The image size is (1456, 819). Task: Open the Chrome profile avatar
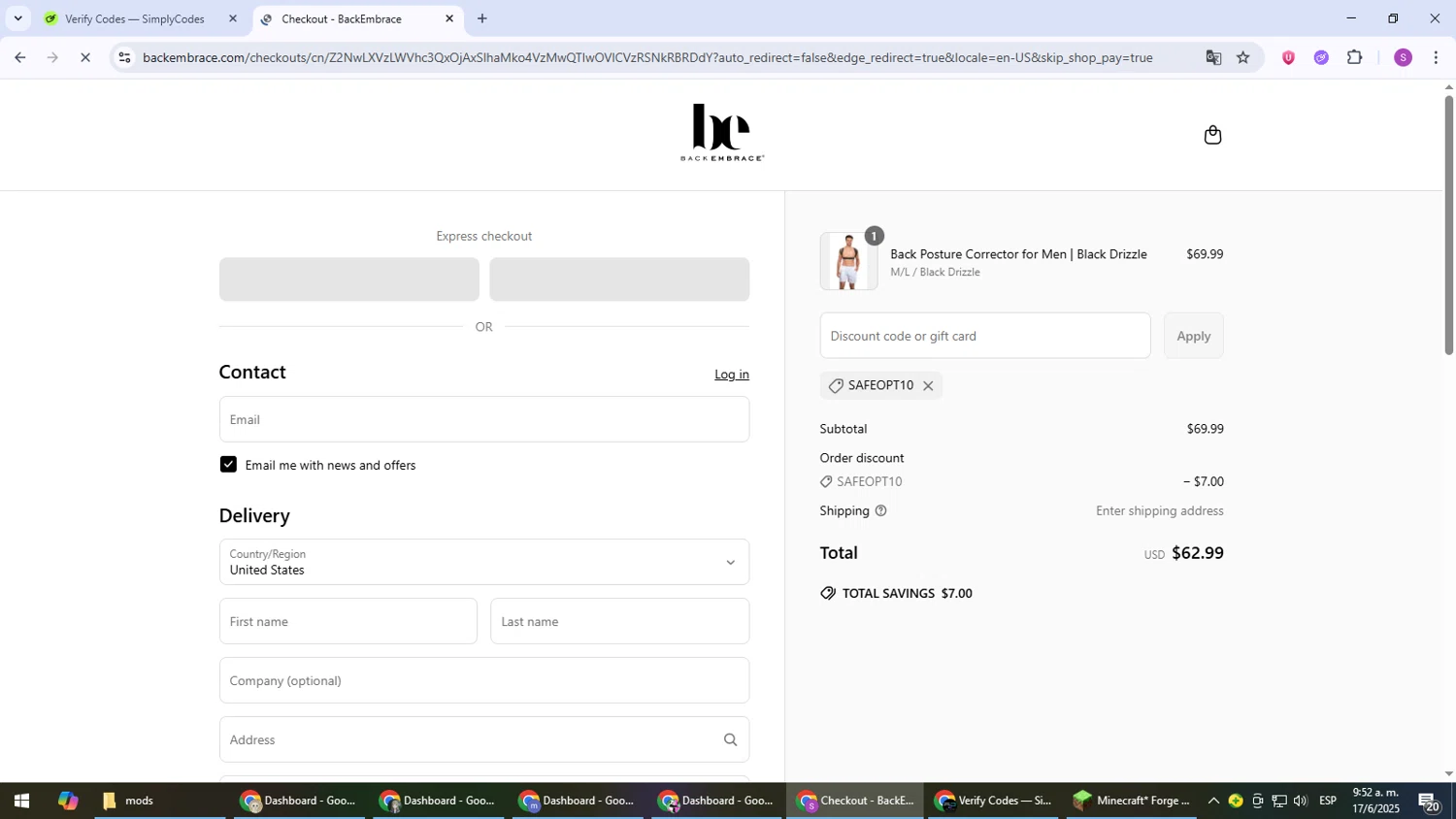[1403, 57]
